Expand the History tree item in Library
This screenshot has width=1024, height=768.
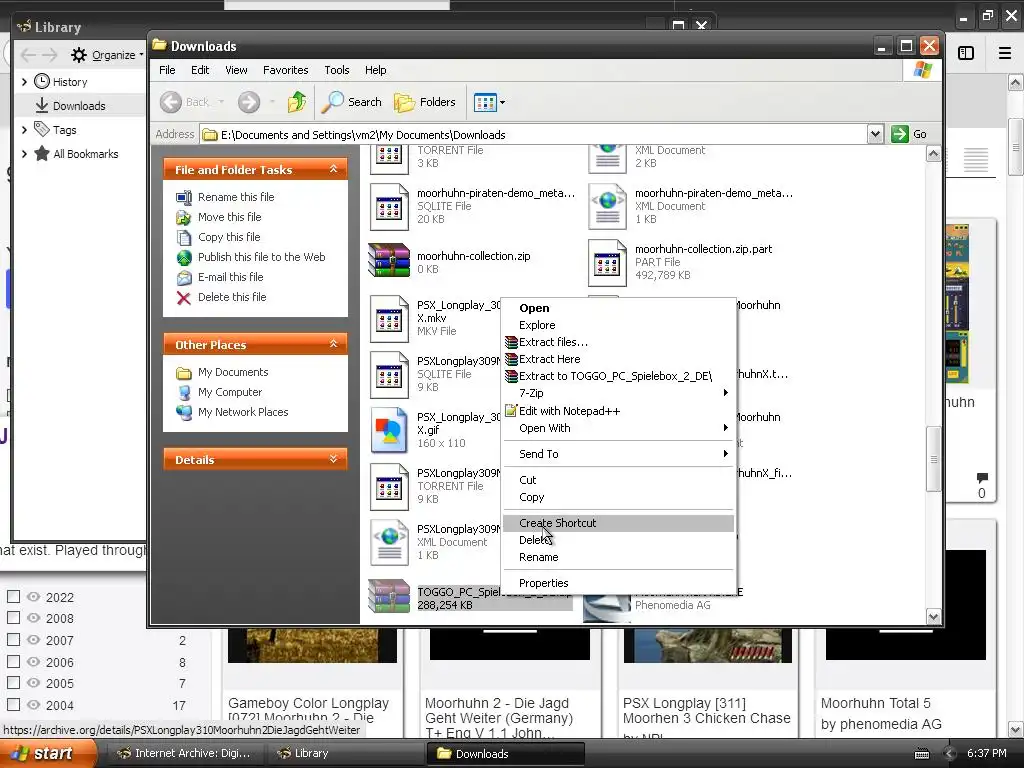click(24, 82)
